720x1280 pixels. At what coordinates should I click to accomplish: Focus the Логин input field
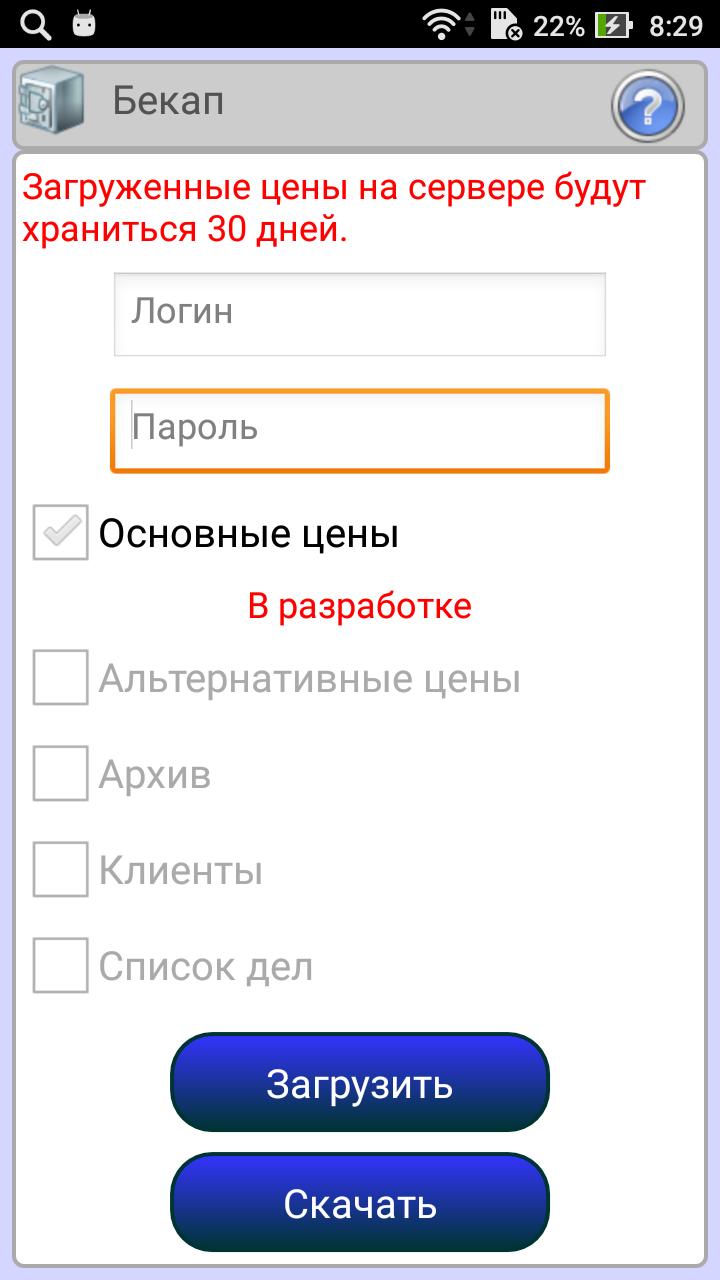[360, 313]
